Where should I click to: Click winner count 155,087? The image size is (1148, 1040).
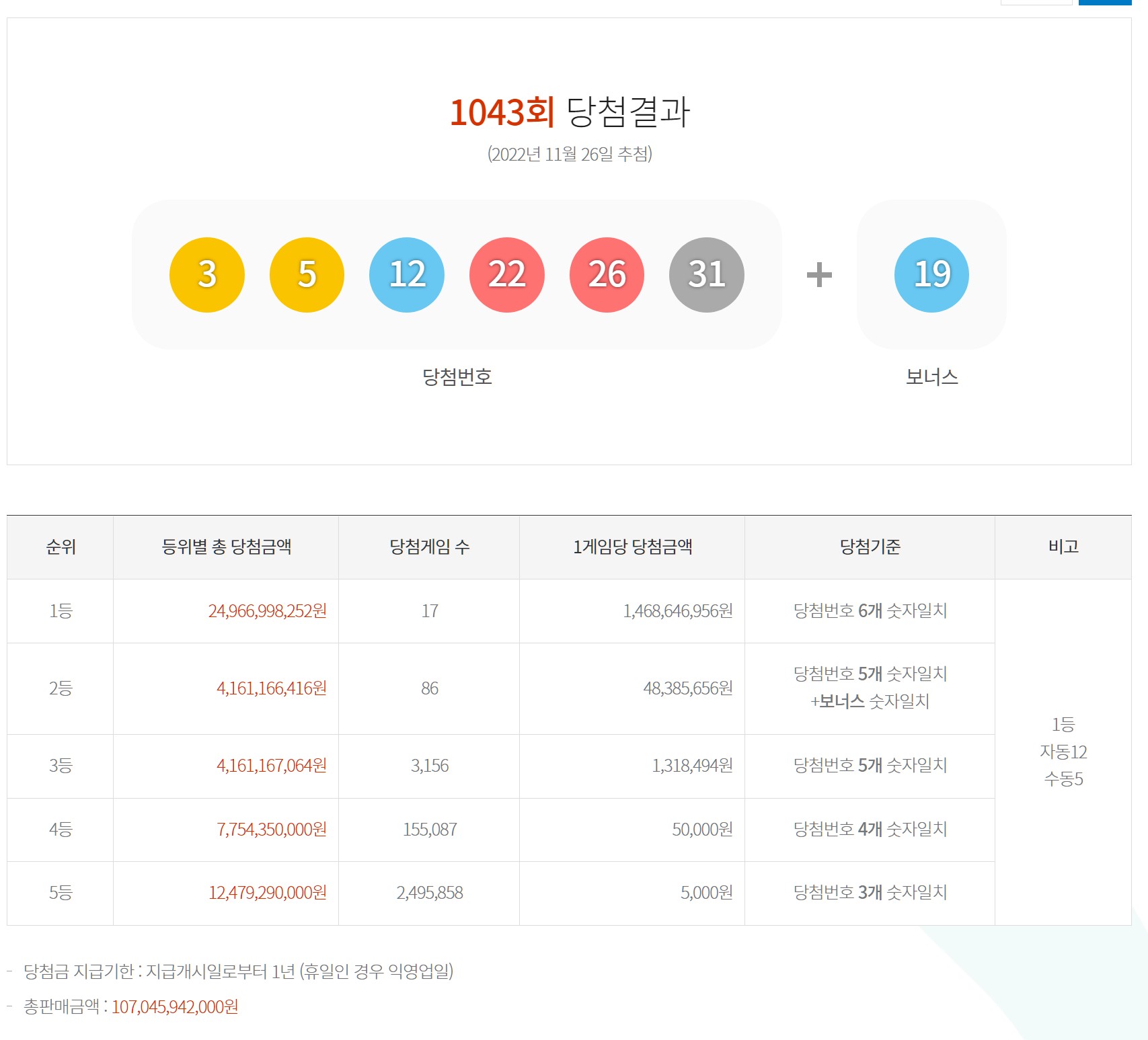(x=430, y=829)
